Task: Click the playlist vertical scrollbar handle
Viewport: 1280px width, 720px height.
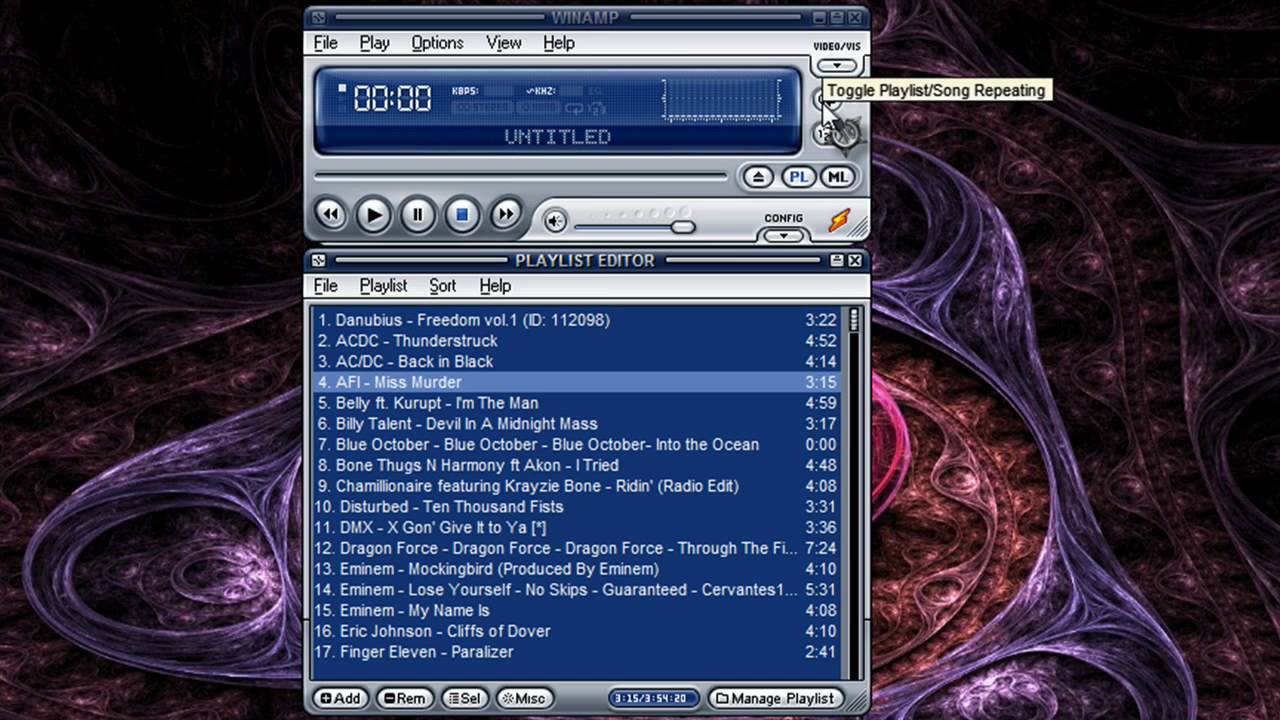Action: tap(854, 320)
